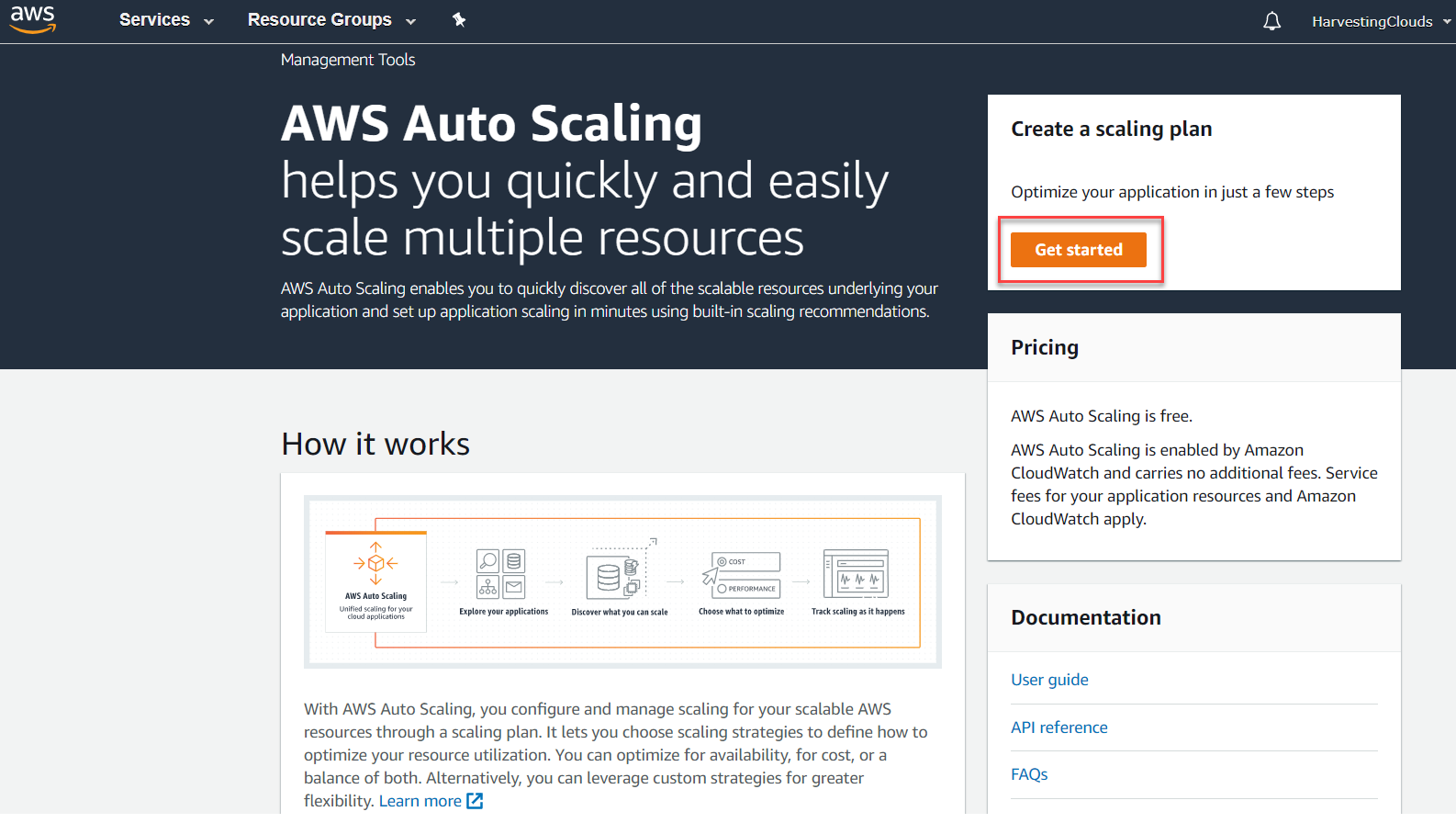Click the Management Tools breadcrumb text

coord(348,60)
